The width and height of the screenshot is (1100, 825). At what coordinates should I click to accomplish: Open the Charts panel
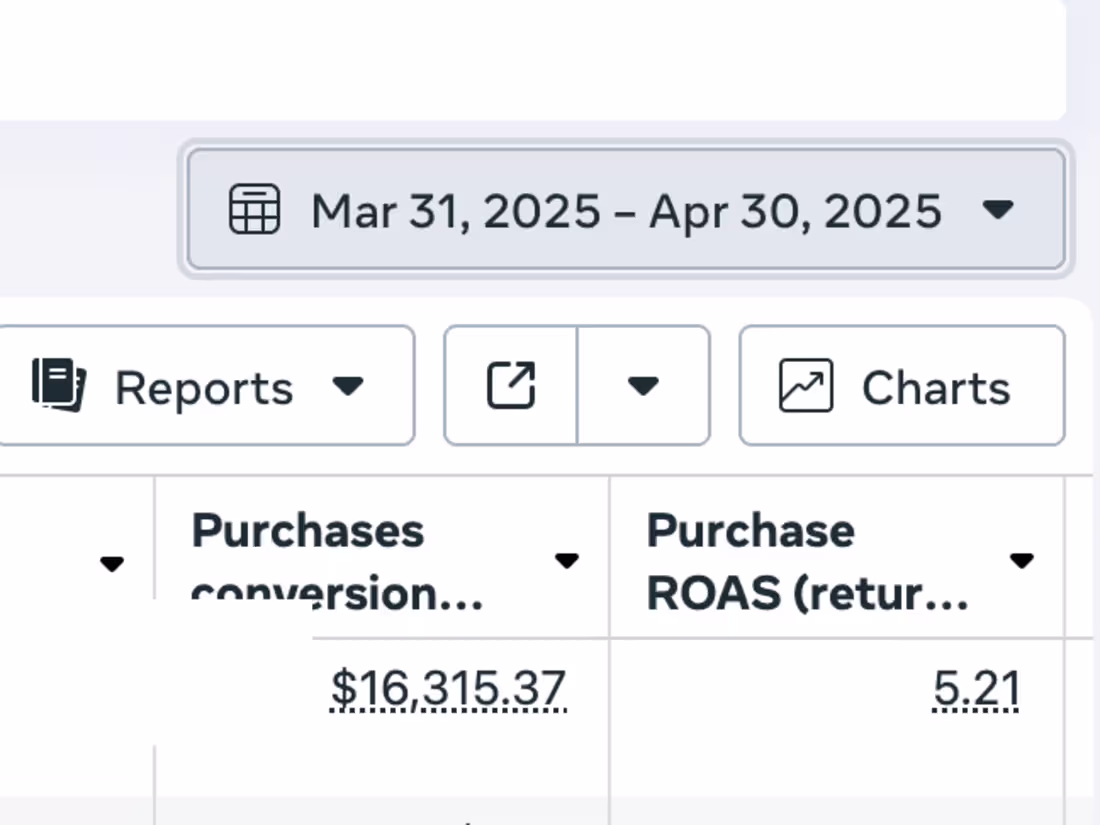[x=900, y=385]
